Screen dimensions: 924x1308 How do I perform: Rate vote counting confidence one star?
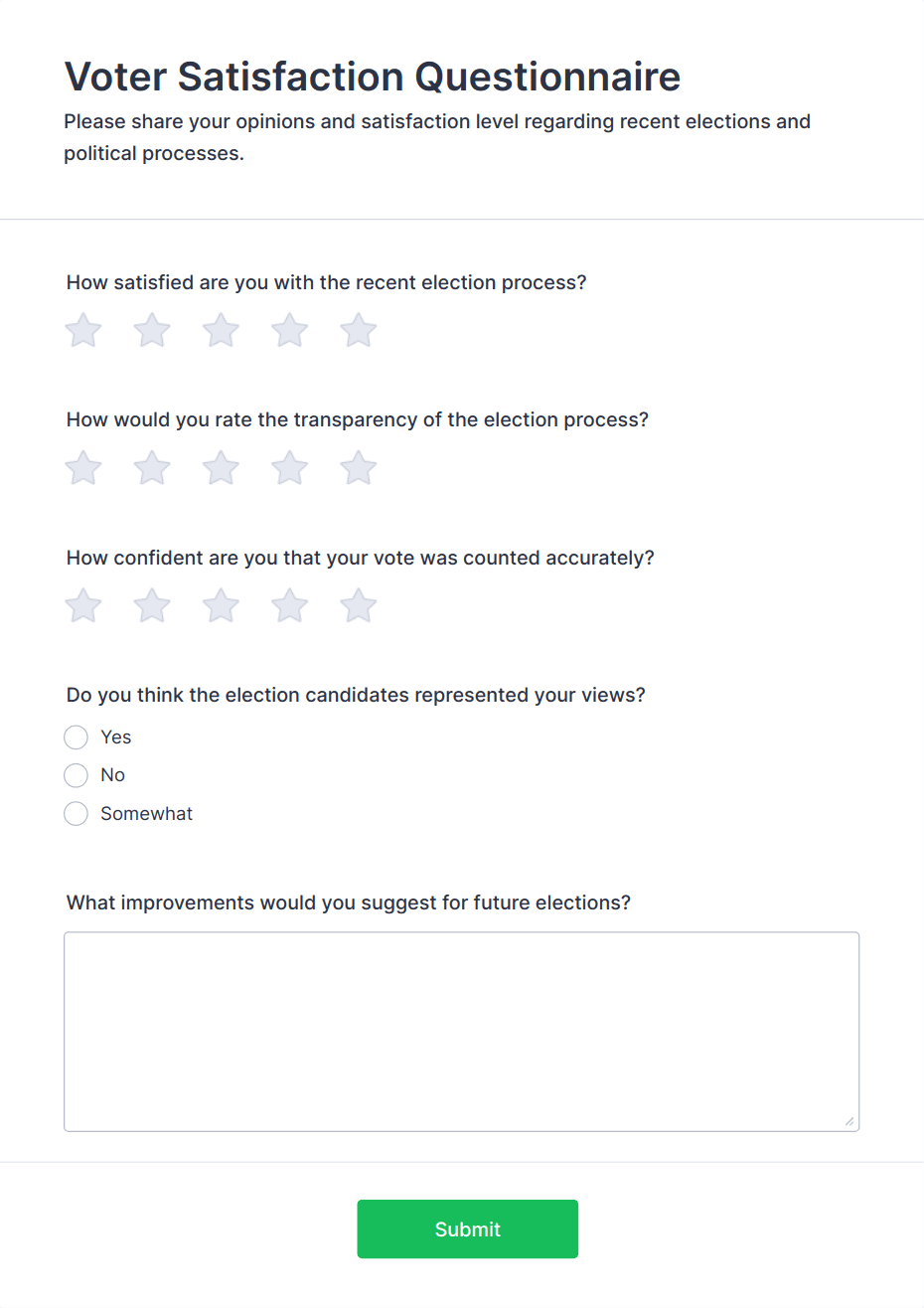pos(83,605)
